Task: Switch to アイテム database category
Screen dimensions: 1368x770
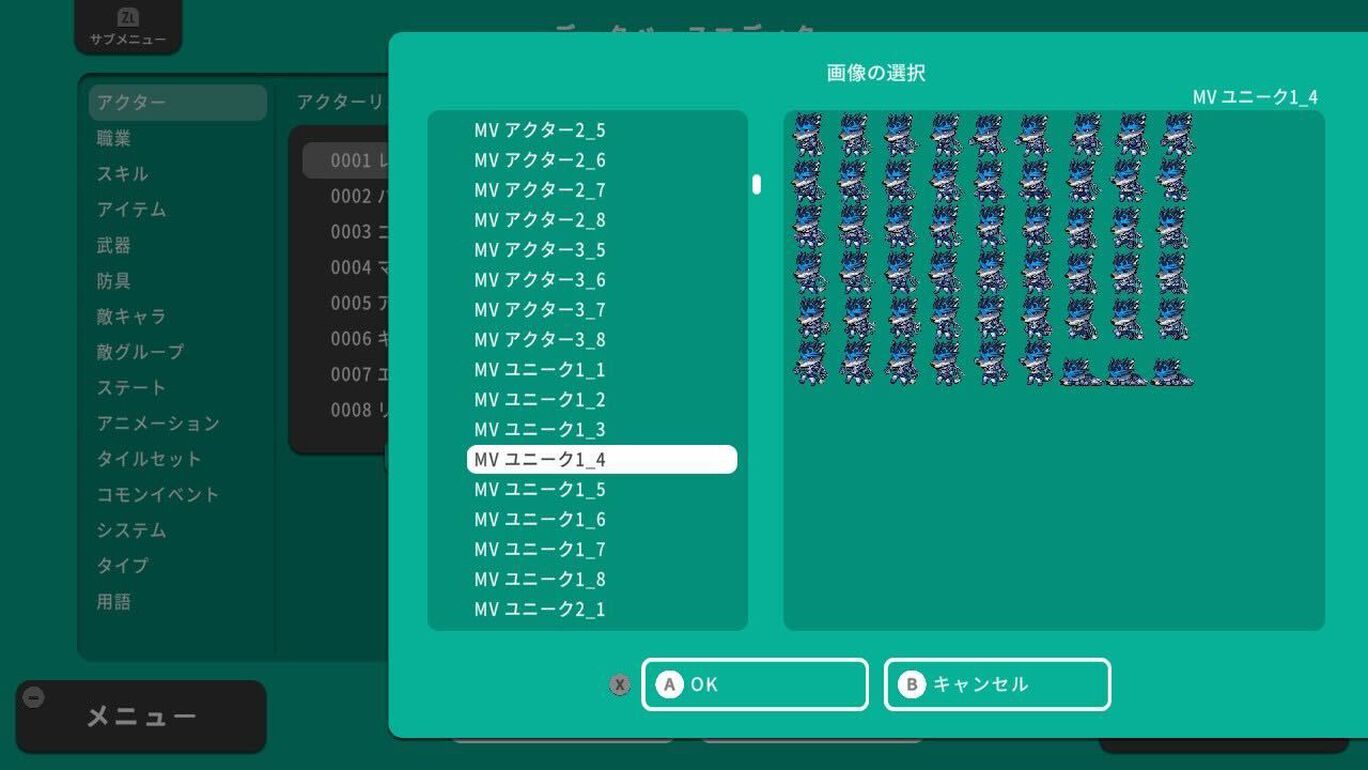Action: point(178,210)
